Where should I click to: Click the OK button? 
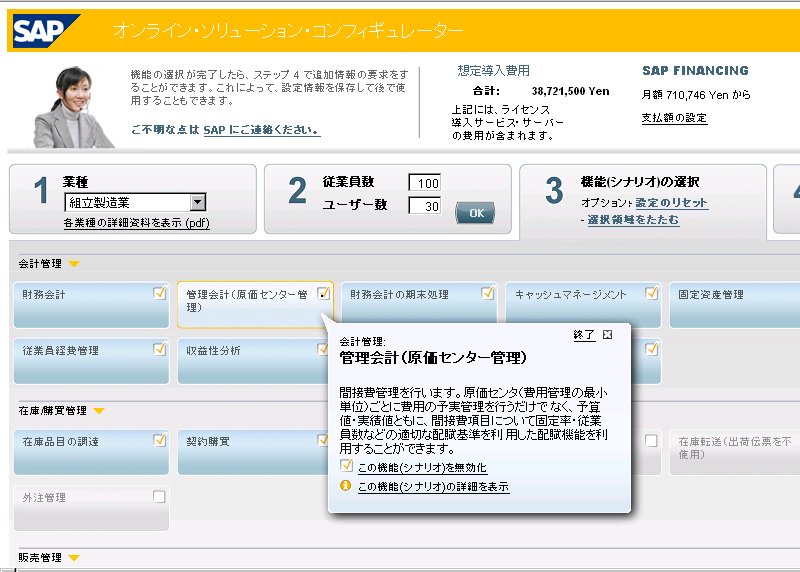475,213
